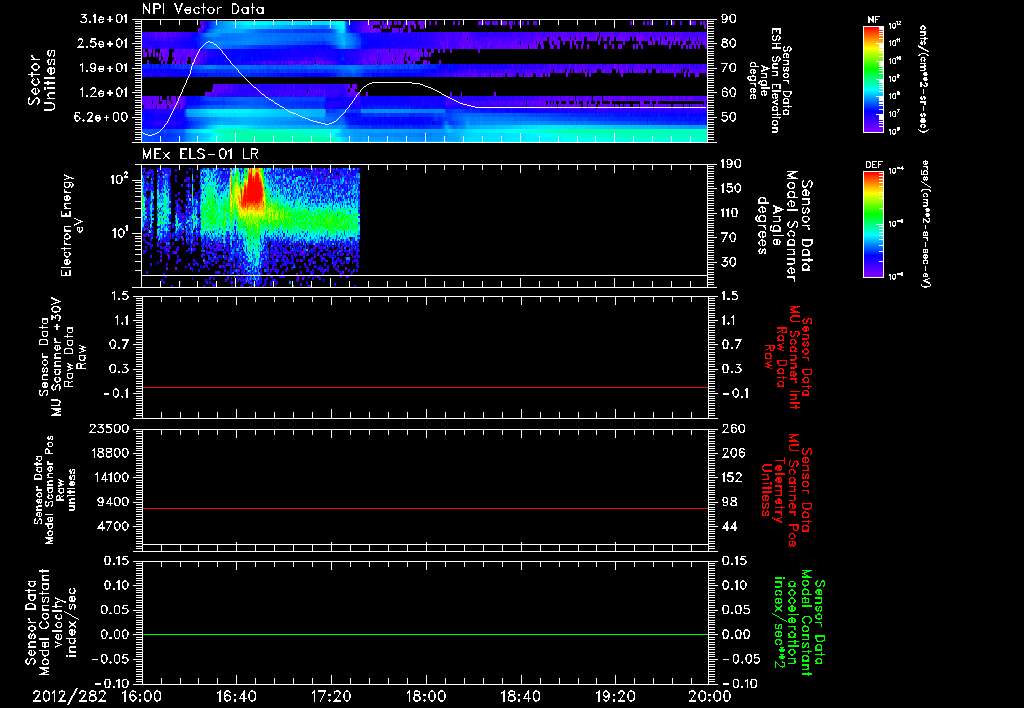Image resolution: width=1024 pixels, height=708 pixels.
Task: Click the red MU Scanner Int raw data line
Action: 425,388
